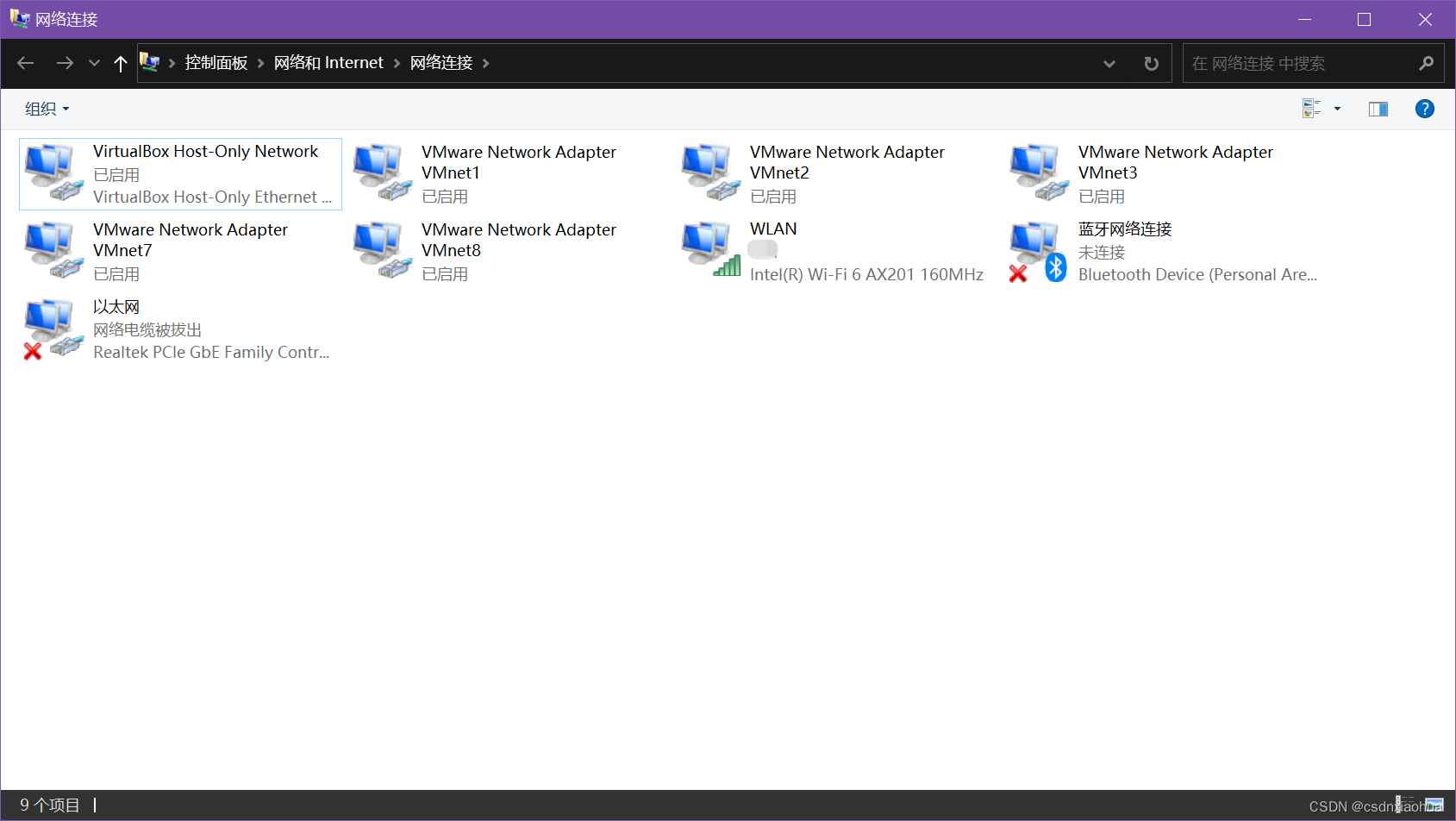This screenshot has height=821, width=1456.
Task: Expand the chevron after 网络和 Internet
Action: pyautogui.click(x=397, y=63)
